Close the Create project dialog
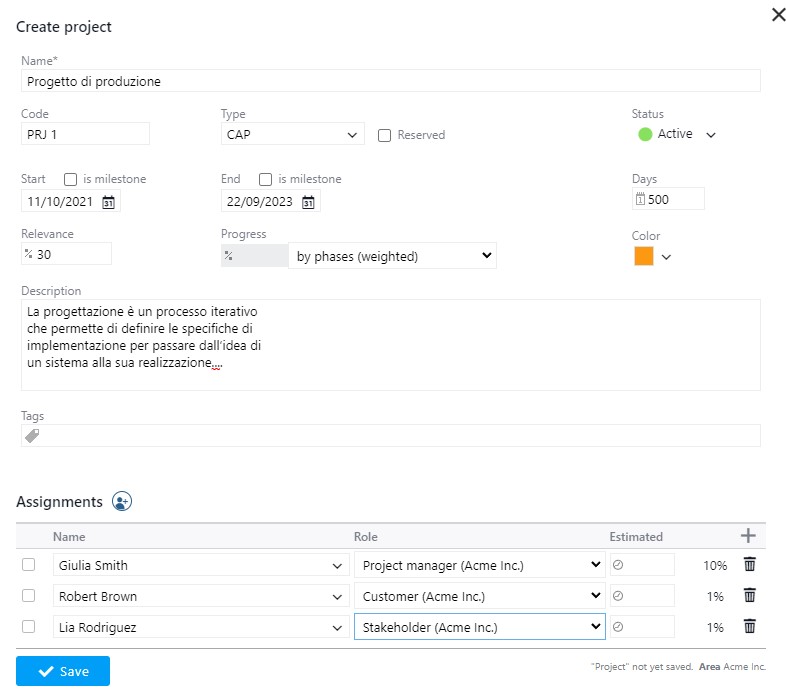This screenshot has height=689, width=786. [778, 15]
